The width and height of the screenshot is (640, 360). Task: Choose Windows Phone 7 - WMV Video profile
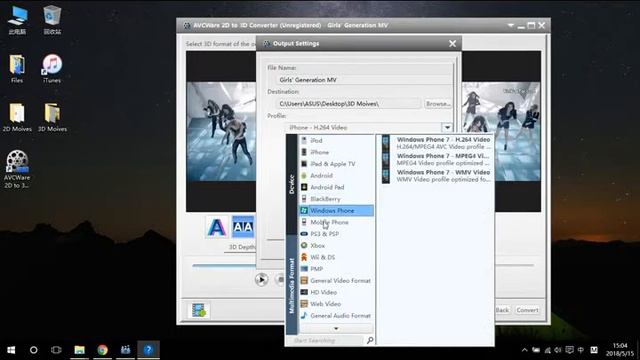click(x=437, y=176)
